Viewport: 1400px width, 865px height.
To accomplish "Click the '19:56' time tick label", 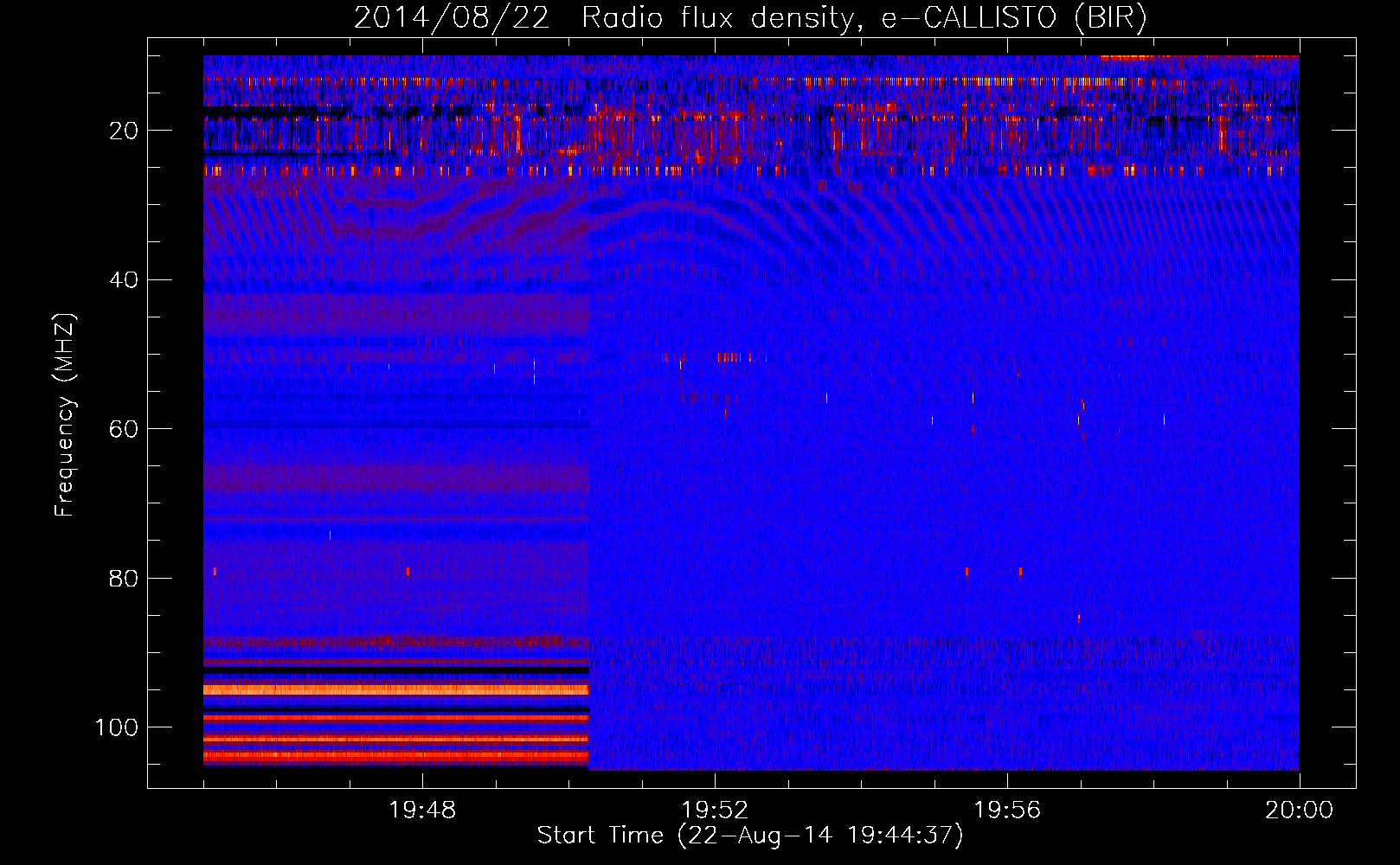I will point(1007,811).
